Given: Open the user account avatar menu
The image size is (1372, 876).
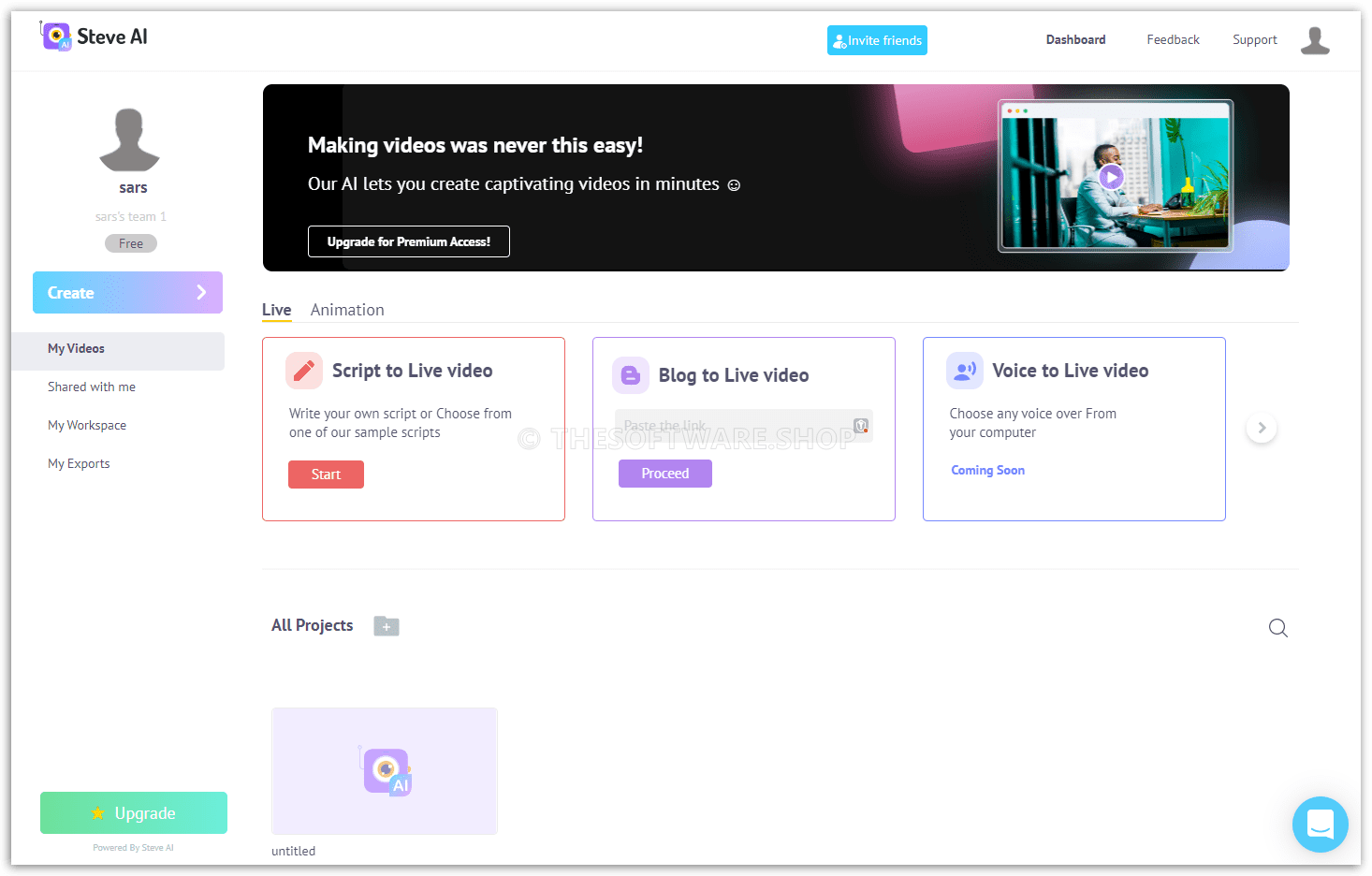Looking at the screenshot, I should [1315, 40].
